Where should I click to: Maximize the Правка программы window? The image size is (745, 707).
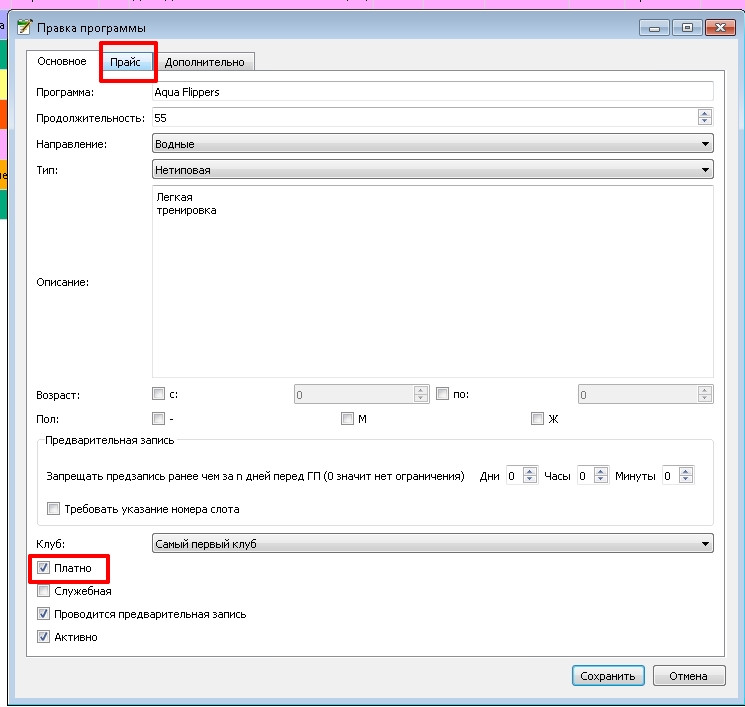pyautogui.click(x=687, y=28)
